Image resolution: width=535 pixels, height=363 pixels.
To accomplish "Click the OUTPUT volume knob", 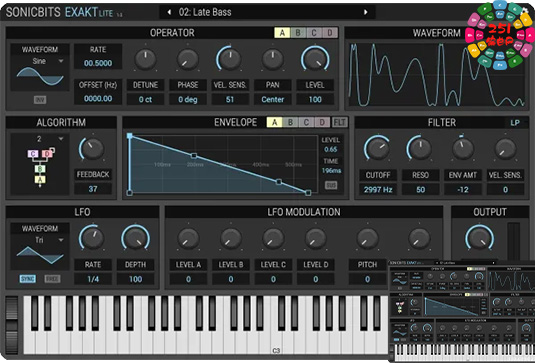I will (479, 238).
